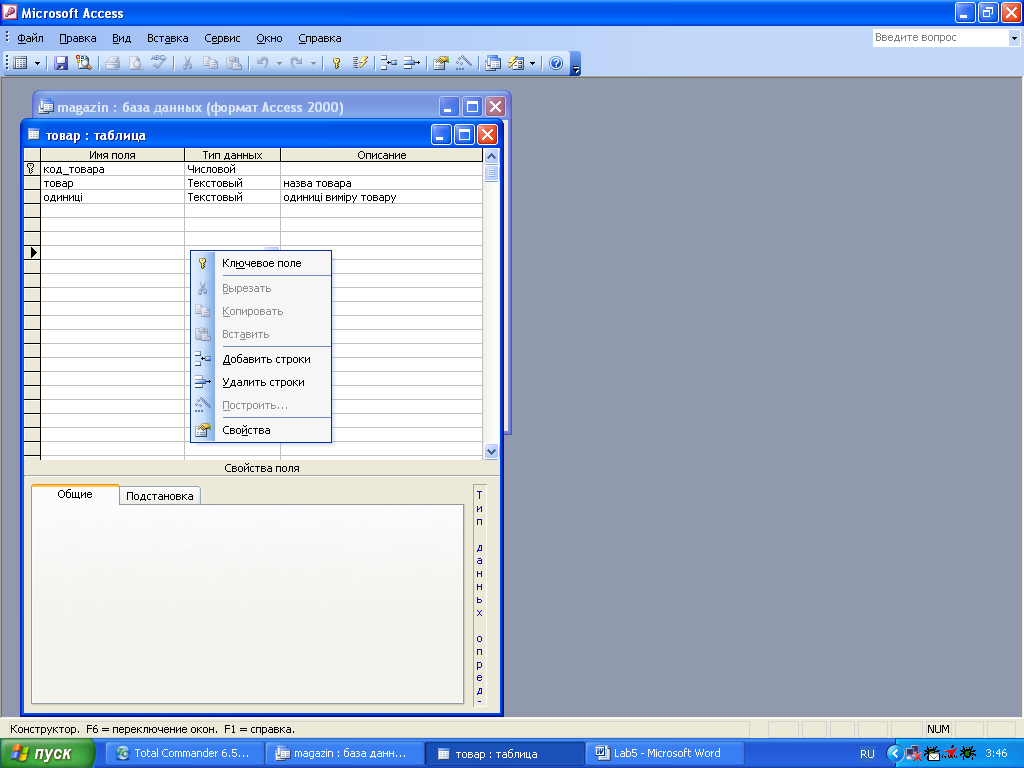The width and height of the screenshot is (1024, 768).
Task: Switch to 'Lab5 - Microsoft Word' taskbar button
Action: (664, 753)
